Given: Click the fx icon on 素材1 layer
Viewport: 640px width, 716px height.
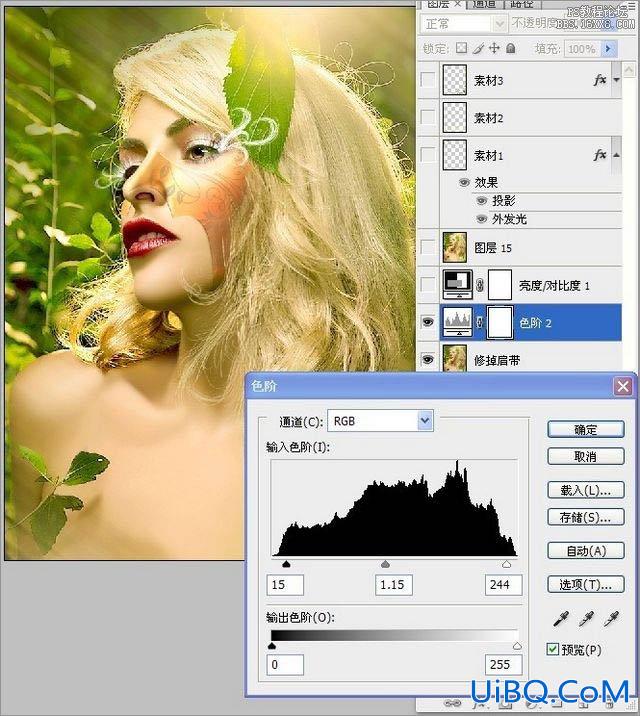Looking at the screenshot, I should 600,155.
